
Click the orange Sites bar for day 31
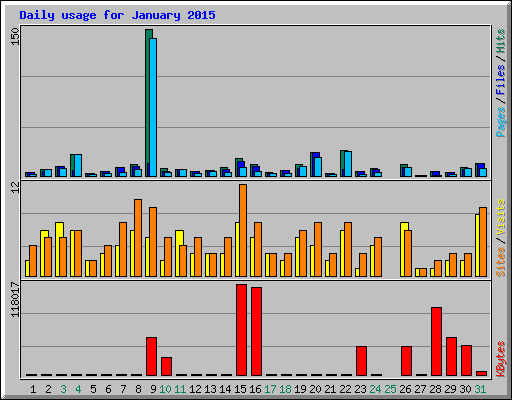(483, 242)
